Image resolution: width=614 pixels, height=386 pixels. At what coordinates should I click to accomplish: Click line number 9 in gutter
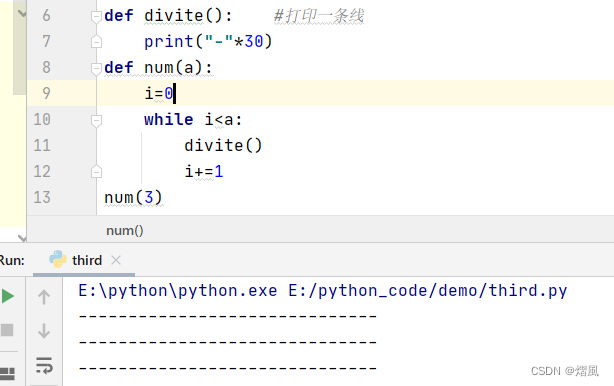pos(46,94)
